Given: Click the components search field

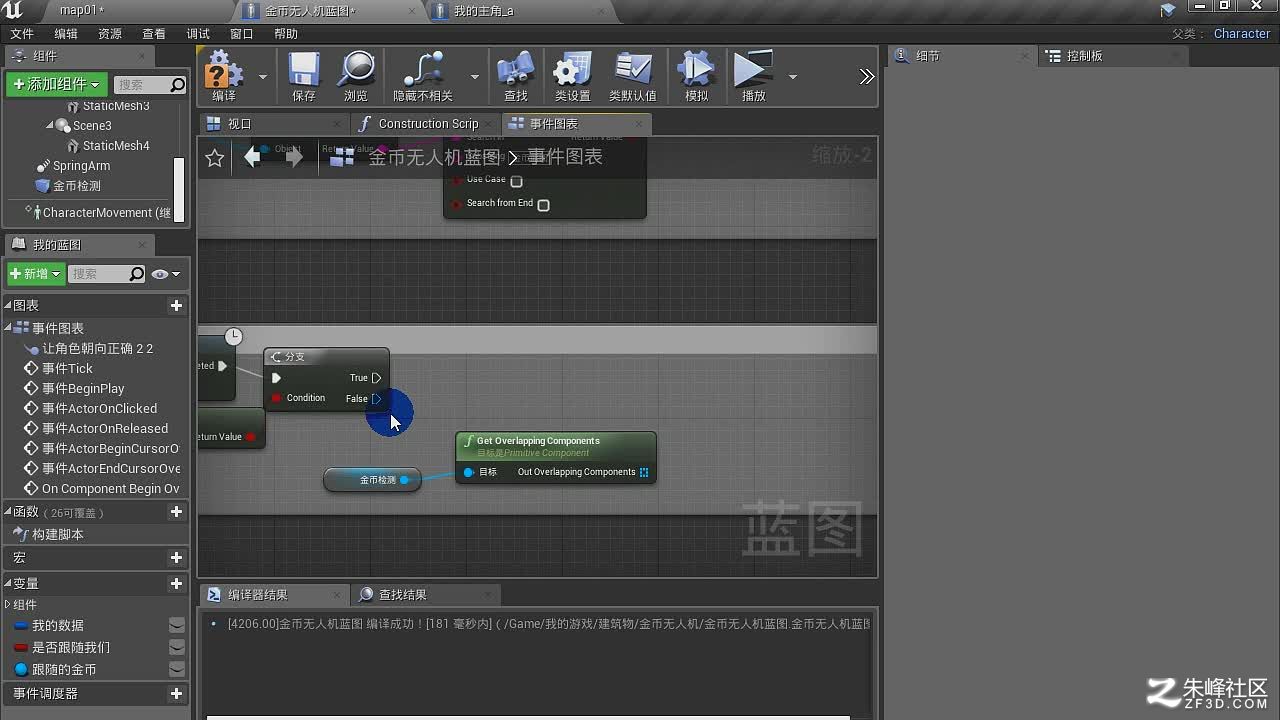Looking at the screenshot, I should point(150,85).
